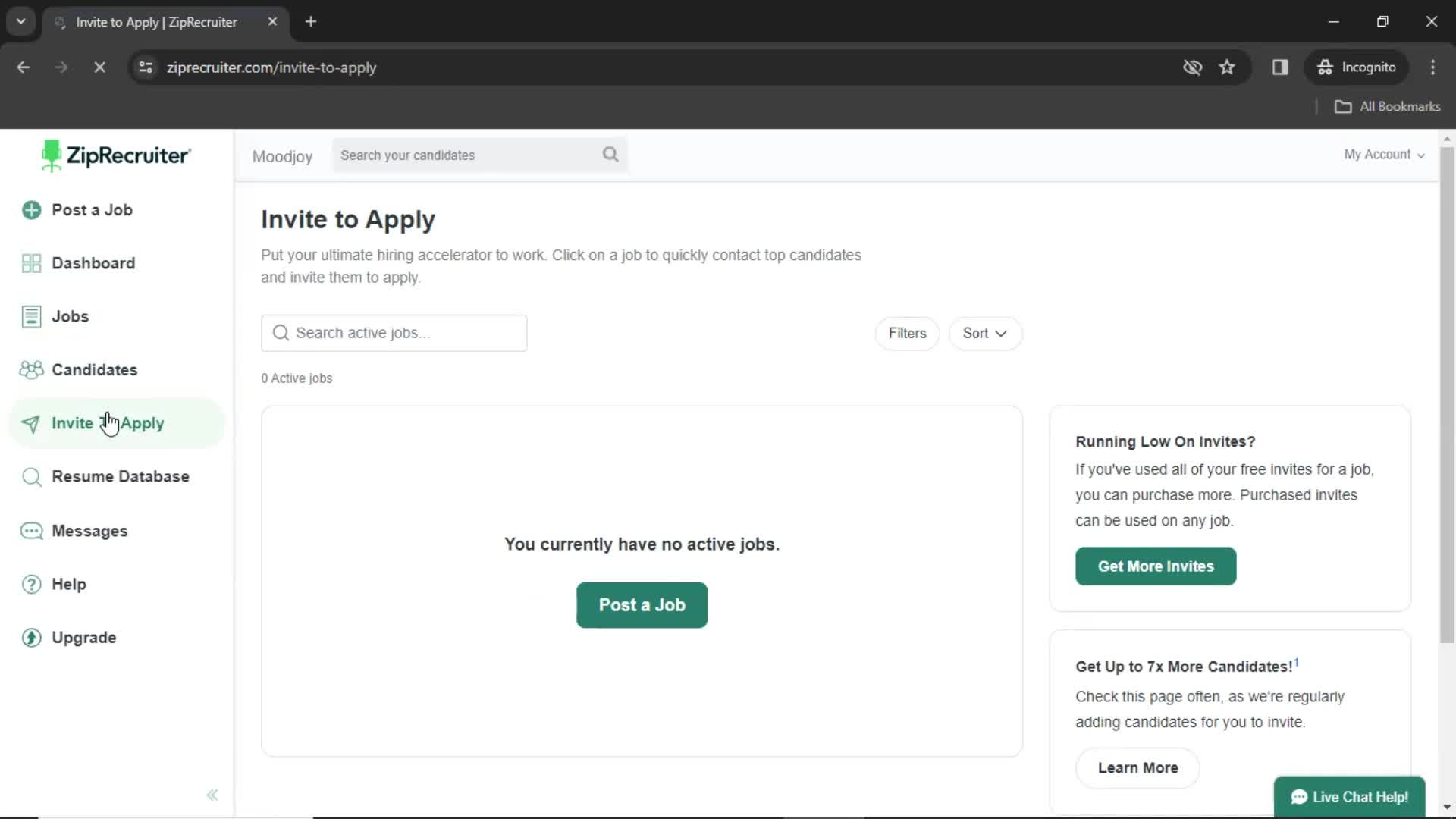The image size is (1456, 819).
Task: Open the Candidates sidebar icon
Action: pos(31,369)
